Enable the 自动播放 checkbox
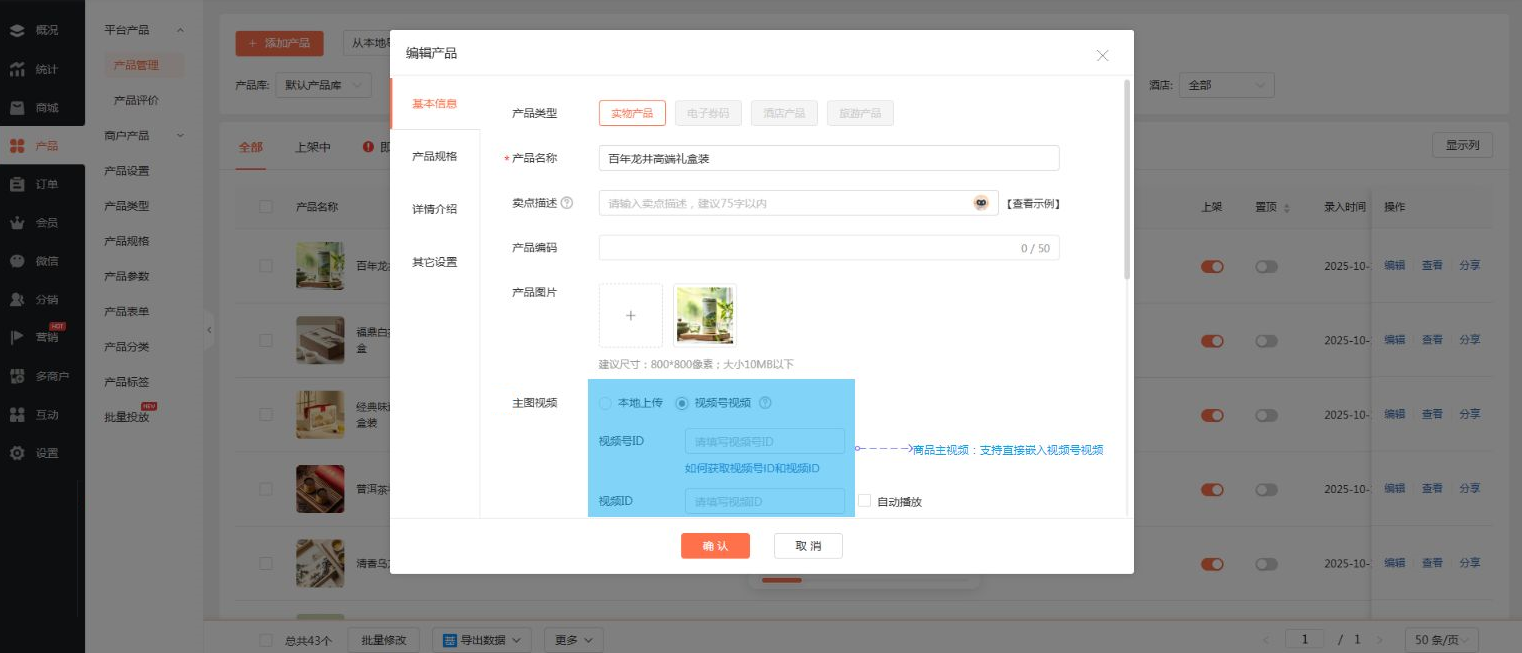Image resolution: width=1522 pixels, height=653 pixels. (865, 501)
